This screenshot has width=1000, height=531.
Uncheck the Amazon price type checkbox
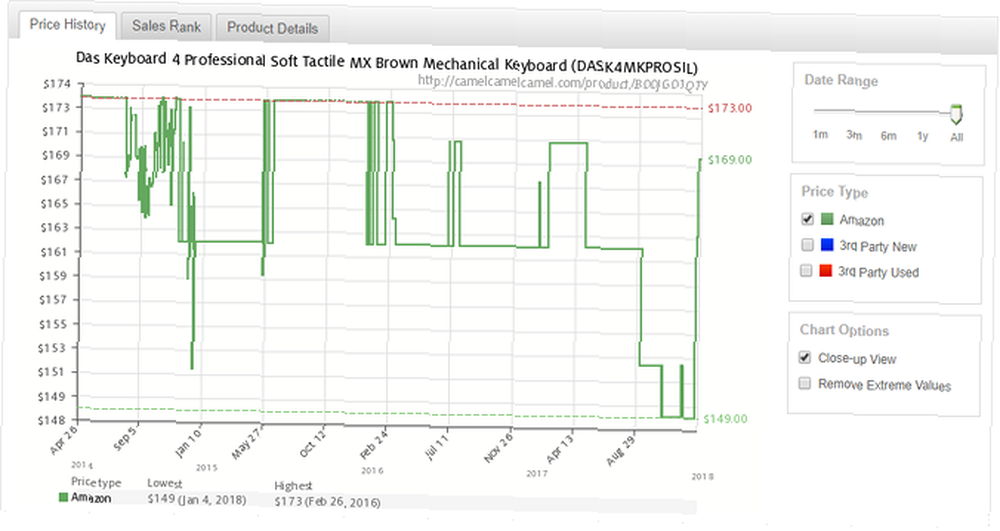point(807,219)
